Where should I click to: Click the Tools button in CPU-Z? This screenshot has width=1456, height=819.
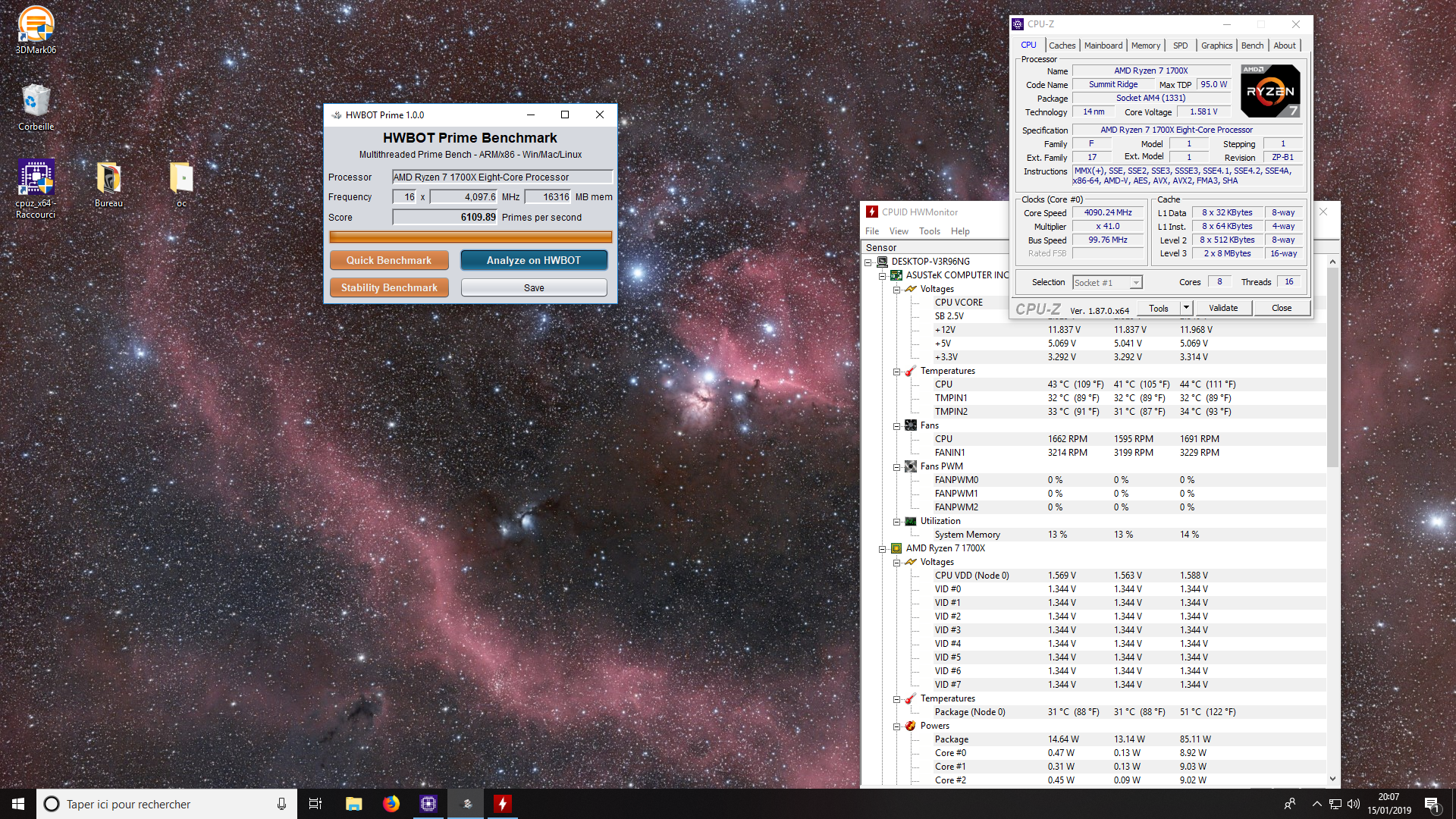[1159, 308]
